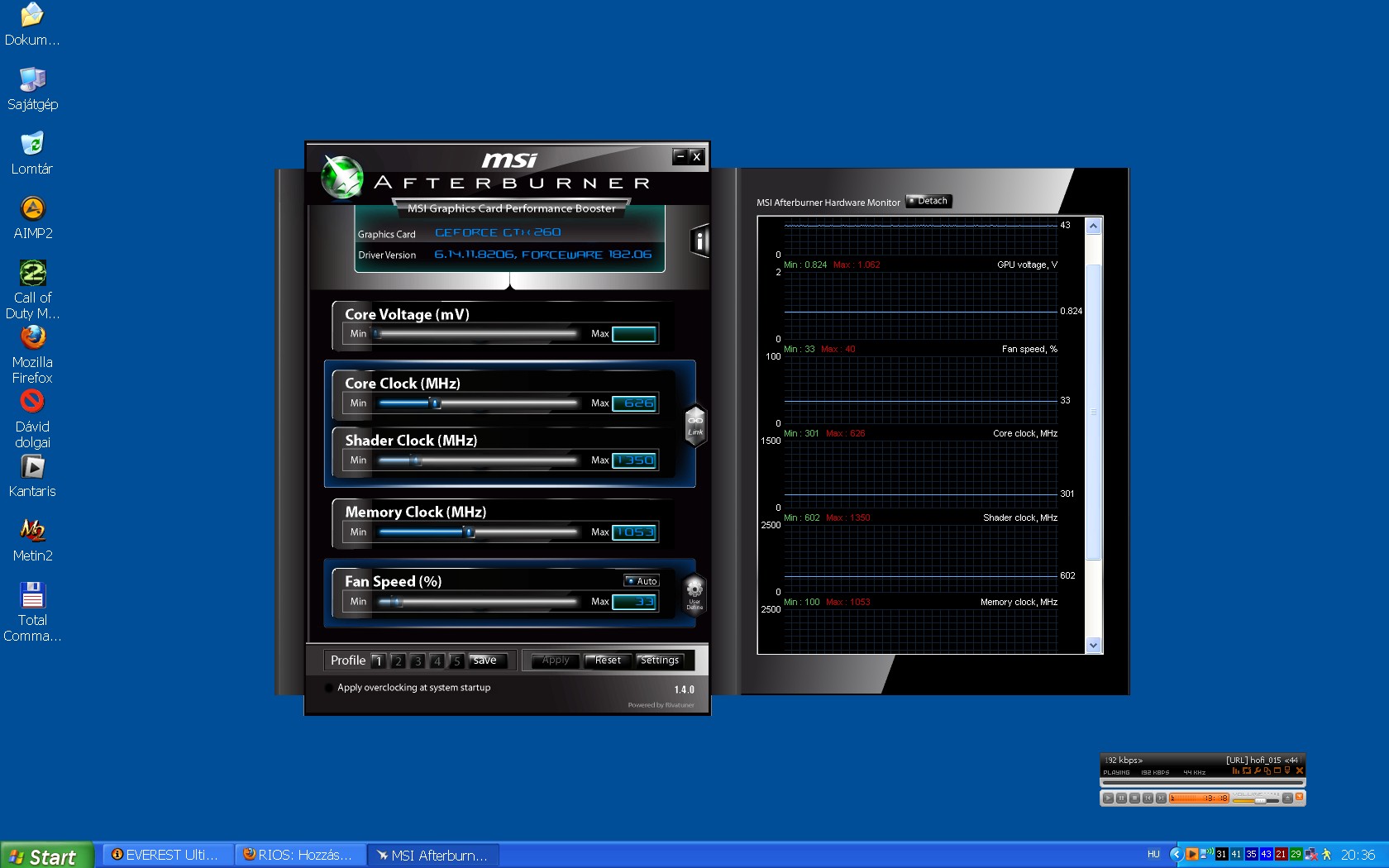
Task: Open AIMP settings wrench icon
Action: pos(1258,770)
